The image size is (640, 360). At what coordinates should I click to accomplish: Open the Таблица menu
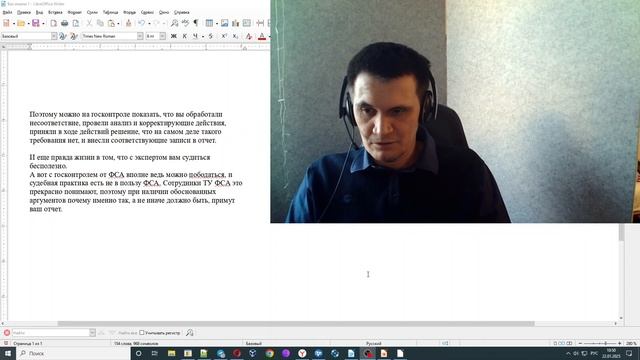(110, 12)
